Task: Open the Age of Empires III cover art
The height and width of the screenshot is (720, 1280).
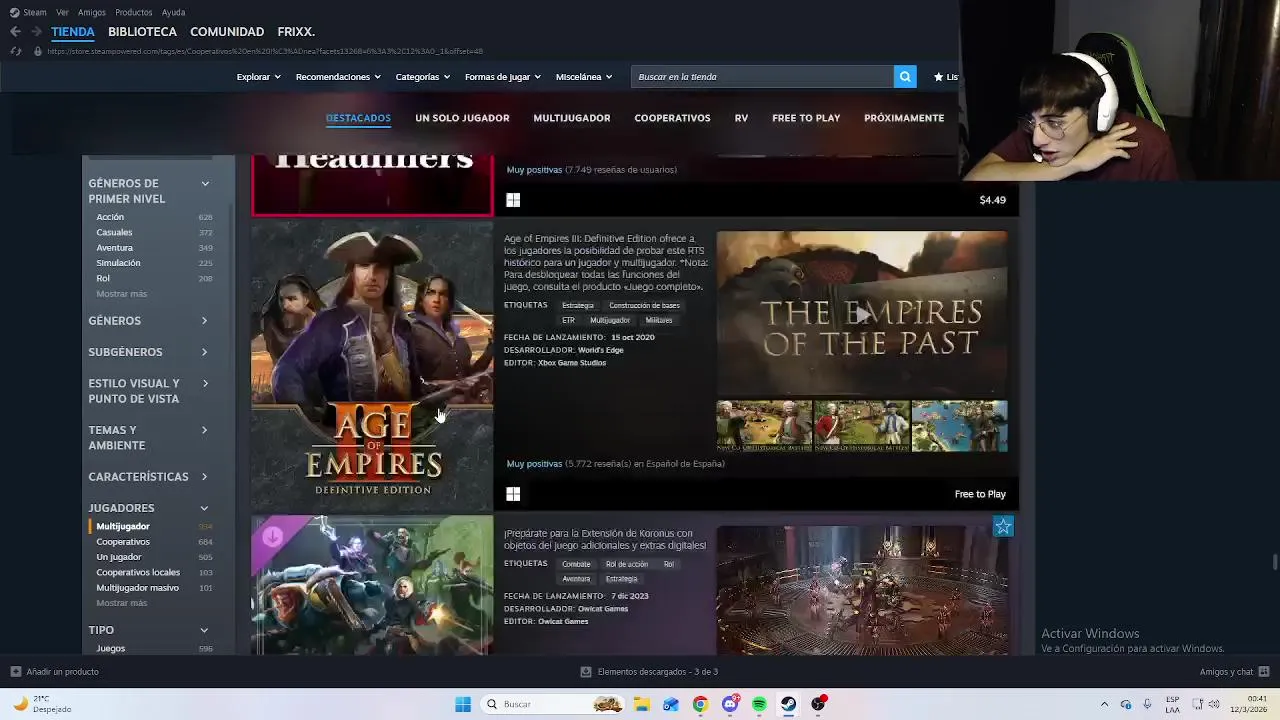Action: 372,366
